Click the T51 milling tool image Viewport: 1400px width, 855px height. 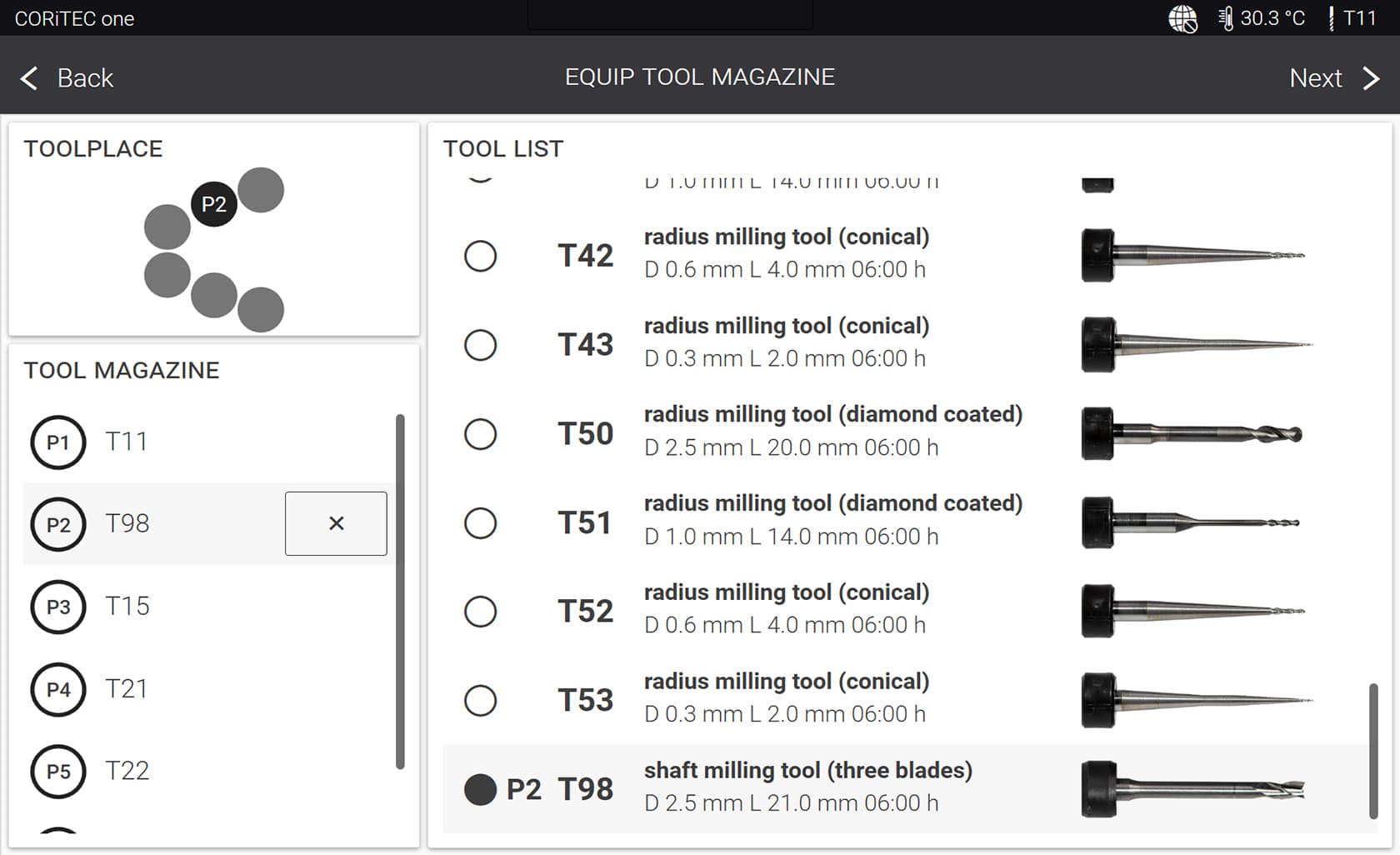[1192, 523]
